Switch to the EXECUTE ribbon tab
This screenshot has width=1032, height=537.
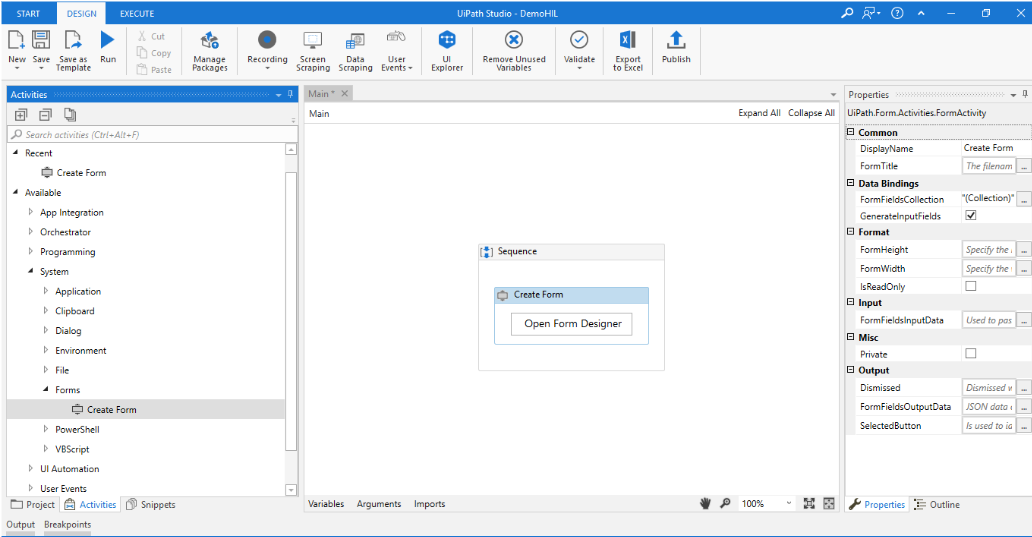[137, 13]
